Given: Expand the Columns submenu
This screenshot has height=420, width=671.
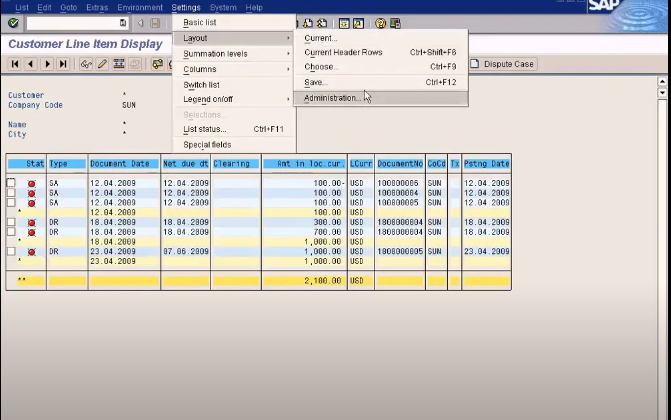Looking at the screenshot, I should 234,69.
